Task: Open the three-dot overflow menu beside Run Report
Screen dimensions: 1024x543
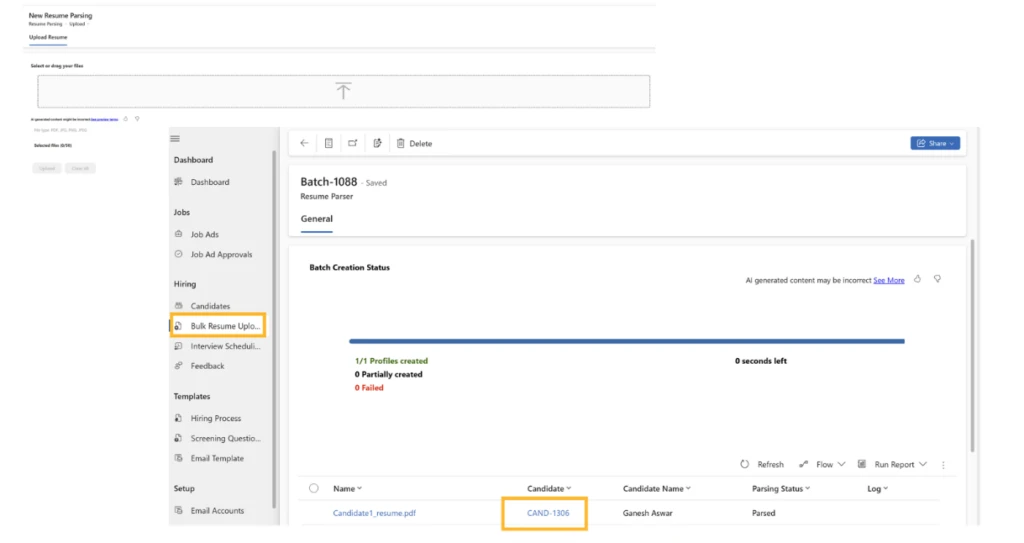Action: [943, 464]
